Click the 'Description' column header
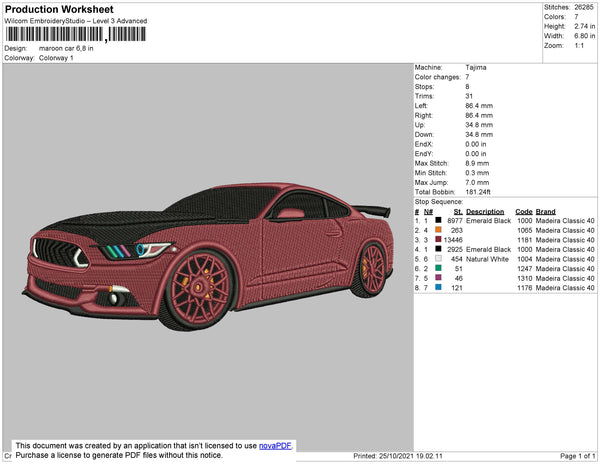 tap(485, 212)
